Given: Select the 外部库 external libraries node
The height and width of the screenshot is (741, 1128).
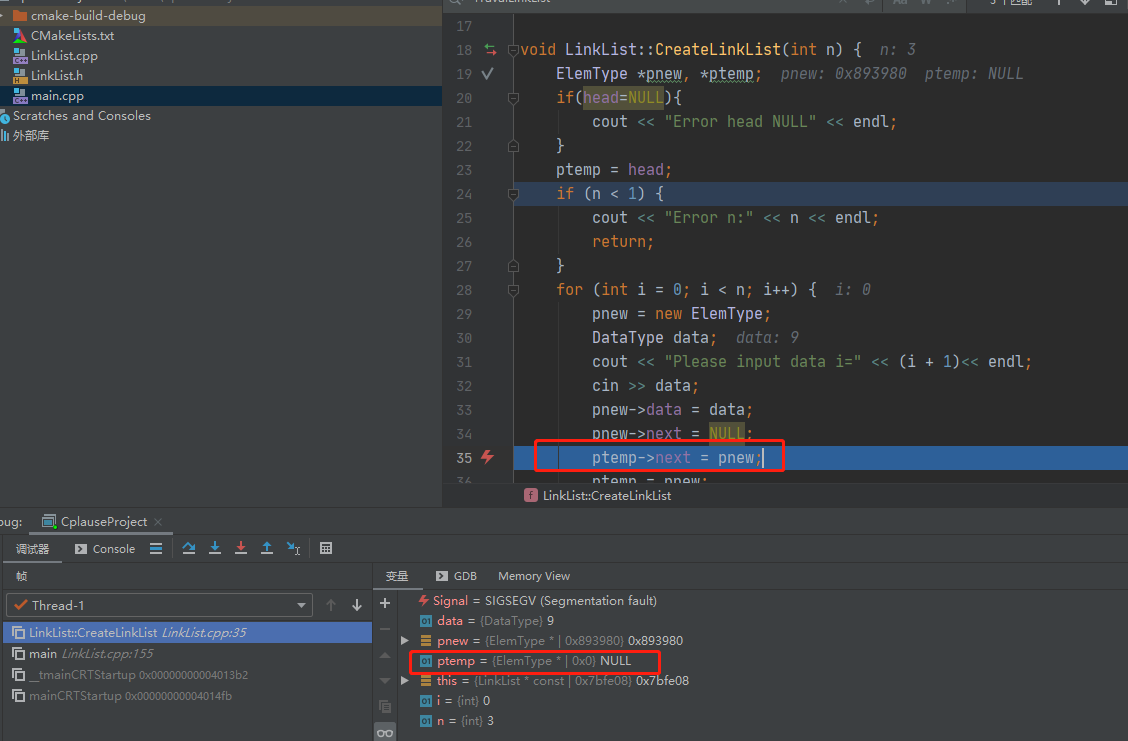Looking at the screenshot, I should pos(30,135).
